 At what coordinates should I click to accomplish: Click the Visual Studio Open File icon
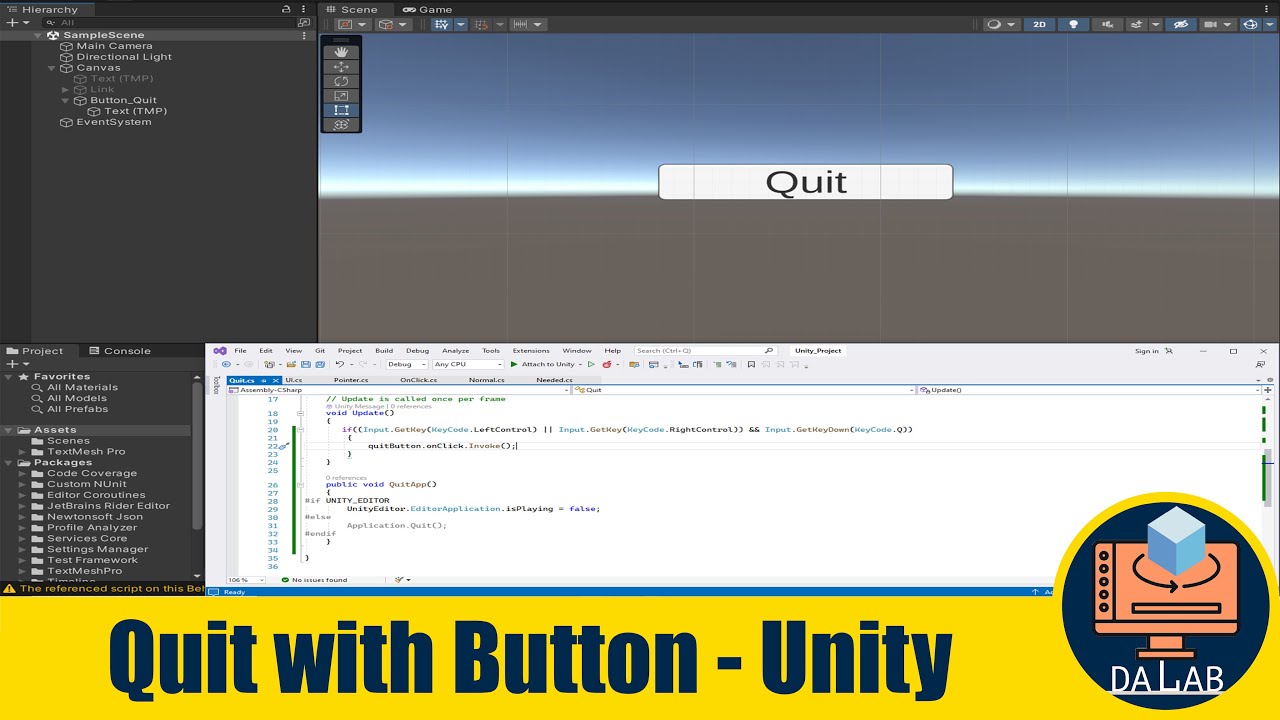tap(291, 364)
